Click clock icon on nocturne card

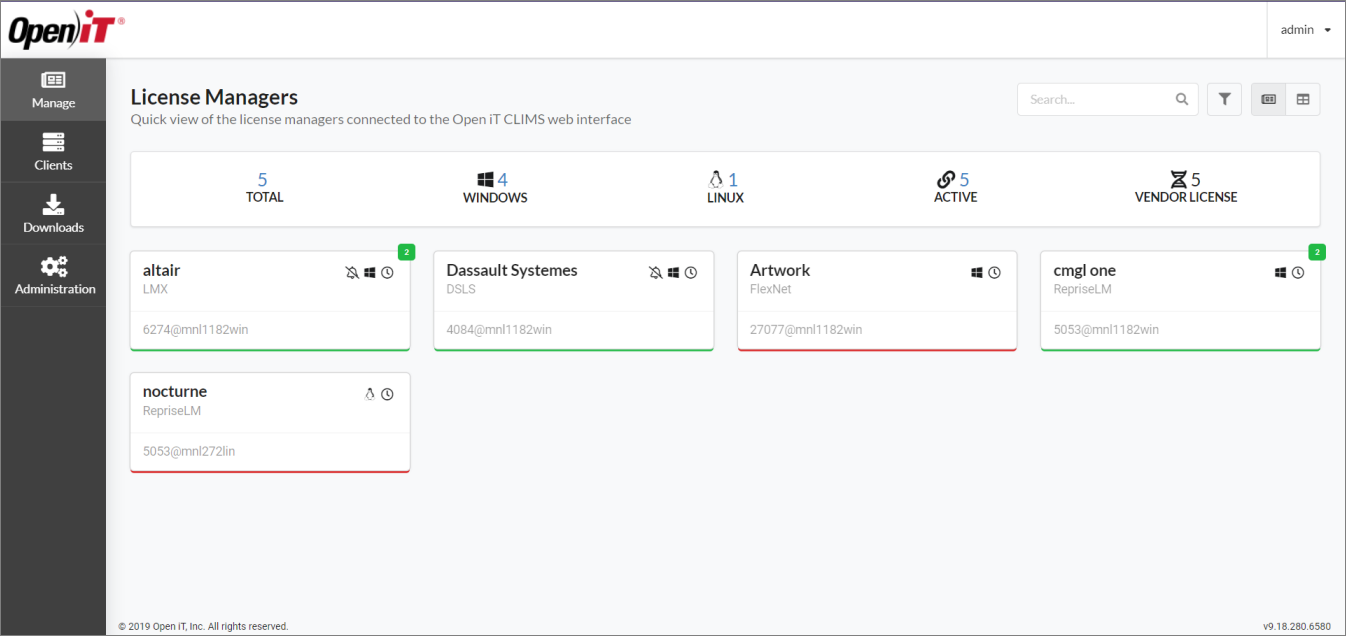(387, 394)
